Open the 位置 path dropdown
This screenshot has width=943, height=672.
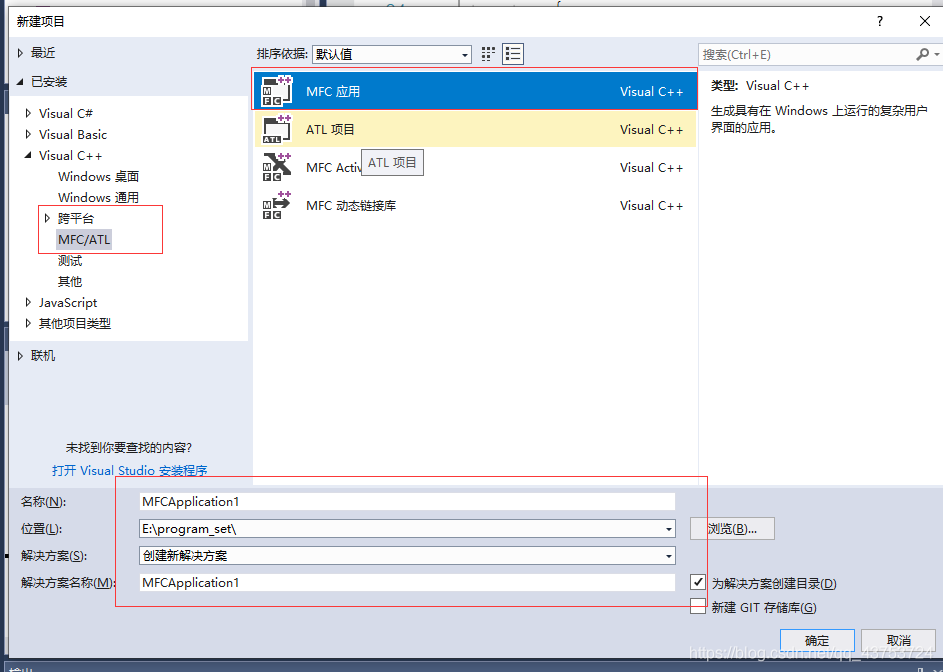[x=667, y=528]
